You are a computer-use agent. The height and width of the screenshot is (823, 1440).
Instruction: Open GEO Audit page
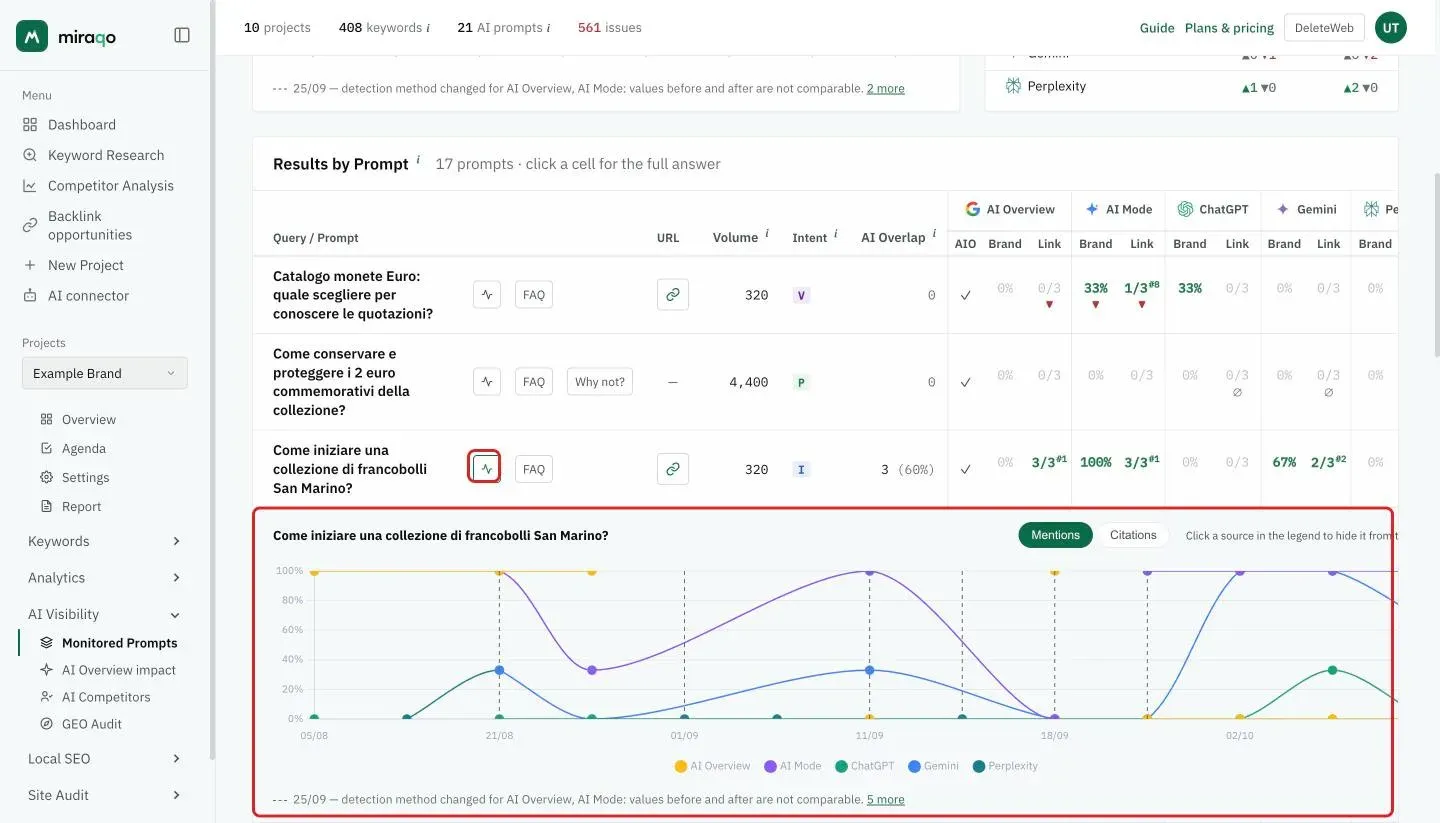click(91, 724)
